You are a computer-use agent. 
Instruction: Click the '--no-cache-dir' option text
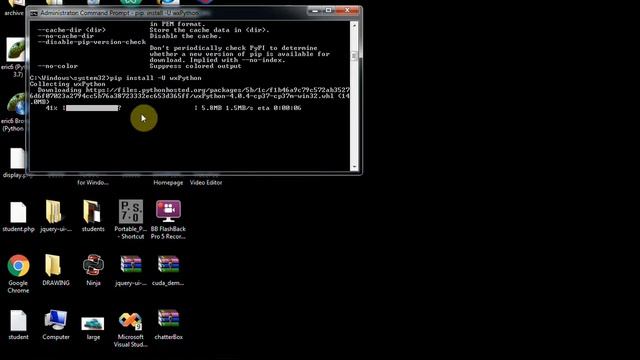click(66, 36)
